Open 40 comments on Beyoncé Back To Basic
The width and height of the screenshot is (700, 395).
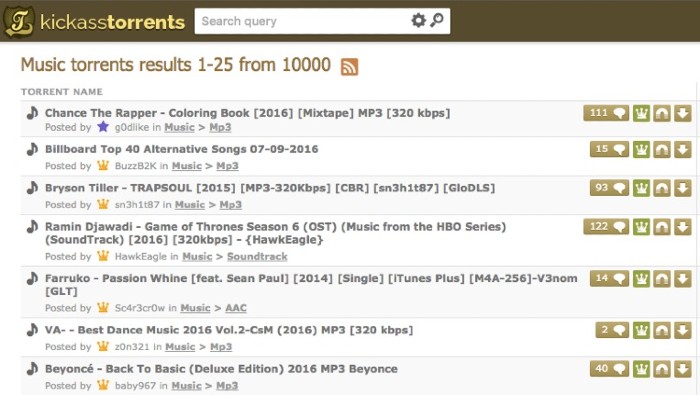(x=609, y=369)
